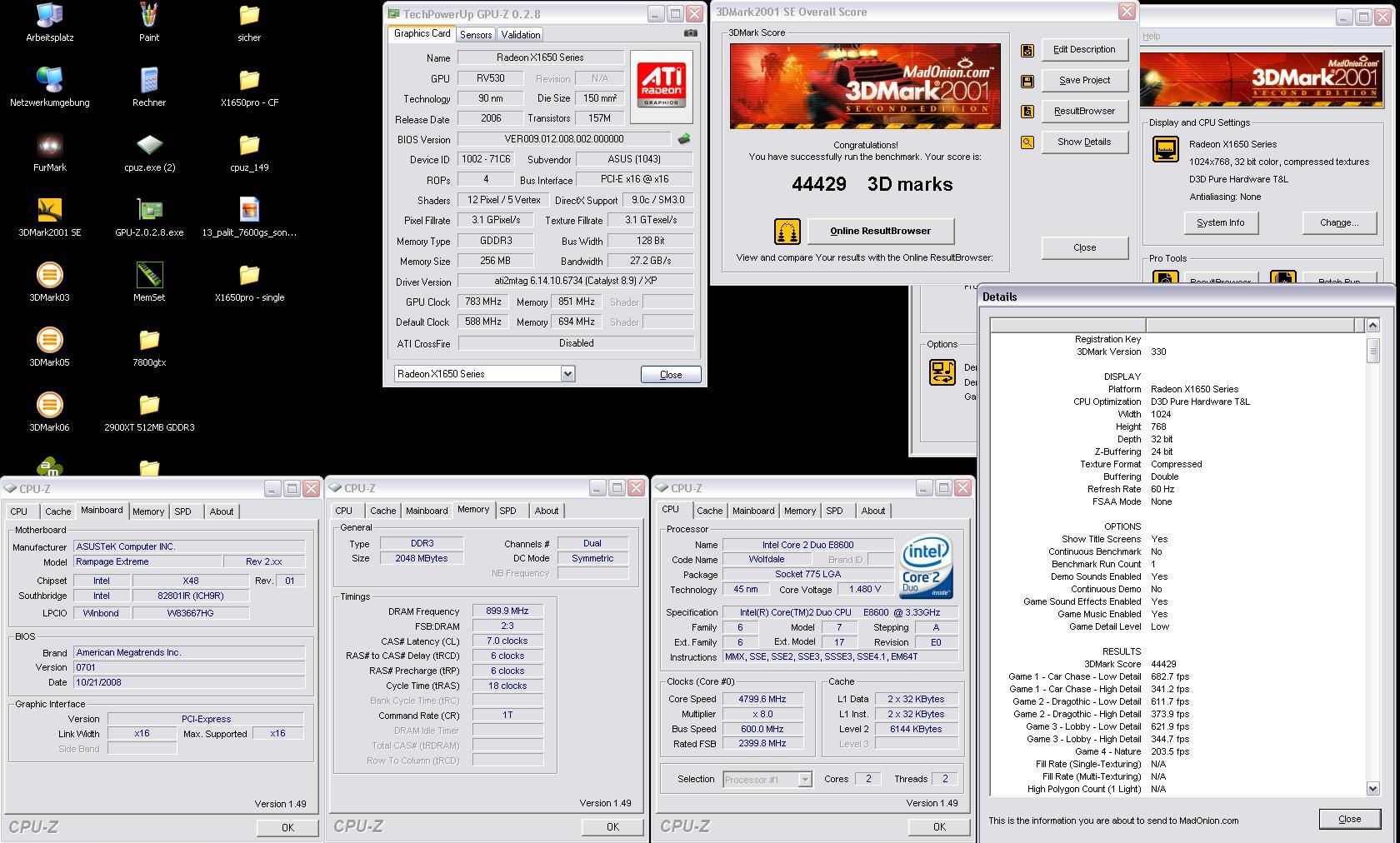This screenshot has width=1400, height=843.
Task: Open the Mainboard tab in CPU CPU-Z window
Action: point(753,511)
